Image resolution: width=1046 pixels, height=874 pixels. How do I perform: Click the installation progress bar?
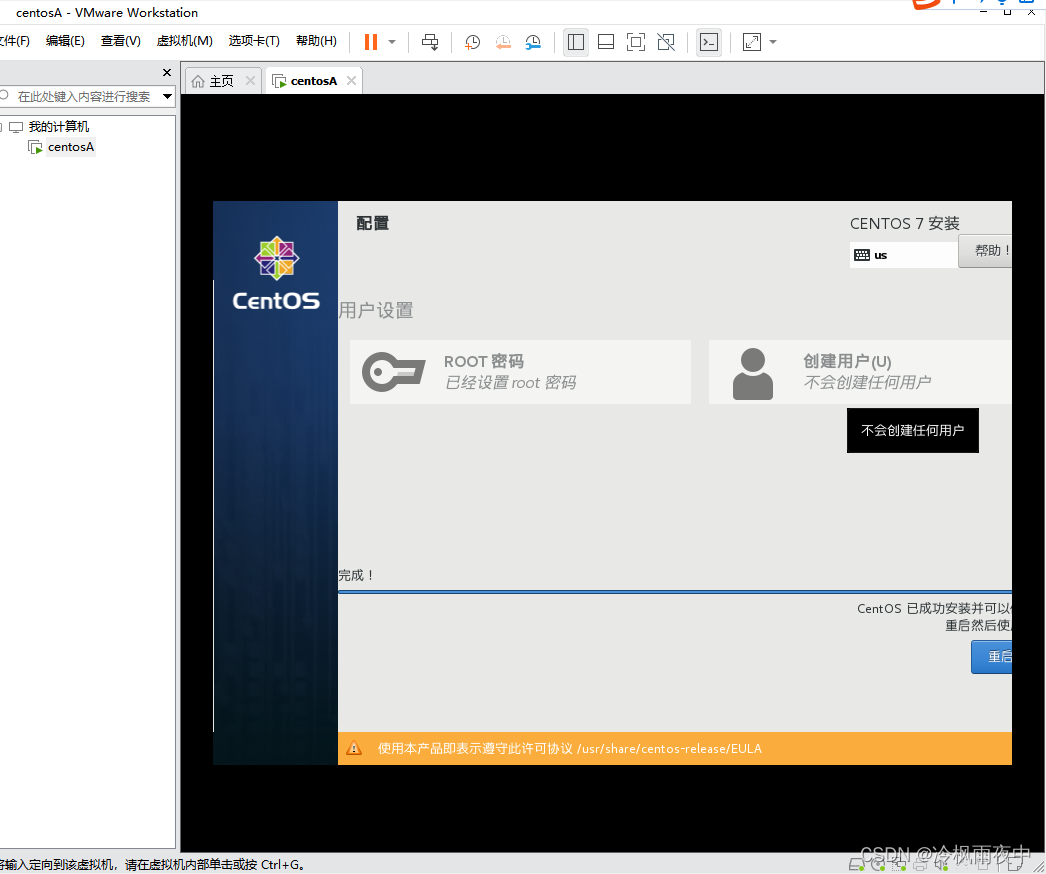pyautogui.click(x=675, y=592)
